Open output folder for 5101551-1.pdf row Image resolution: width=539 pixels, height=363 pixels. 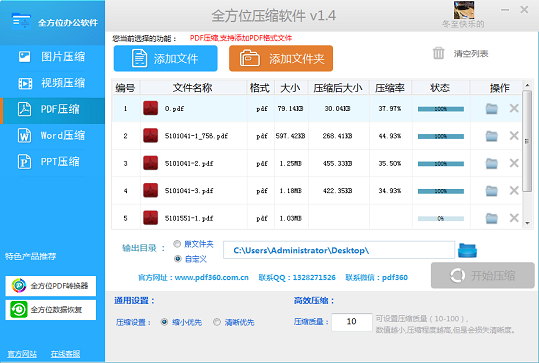[x=492, y=218]
